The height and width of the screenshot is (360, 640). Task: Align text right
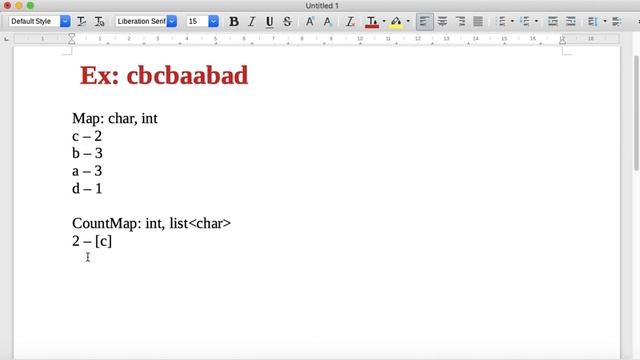(460, 21)
